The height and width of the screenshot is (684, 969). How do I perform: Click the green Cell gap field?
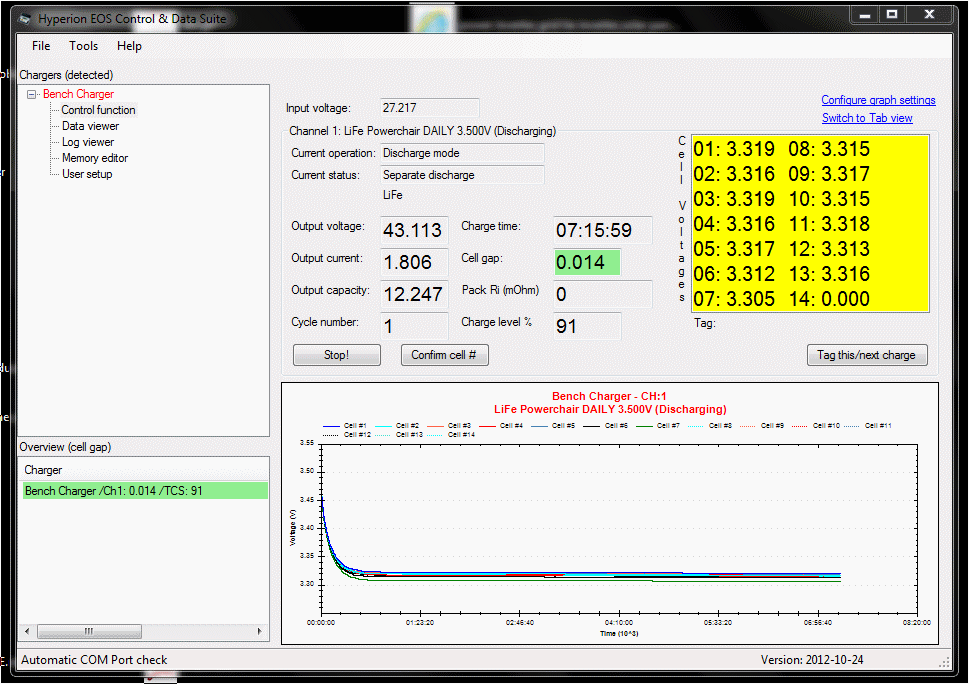(x=587, y=262)
